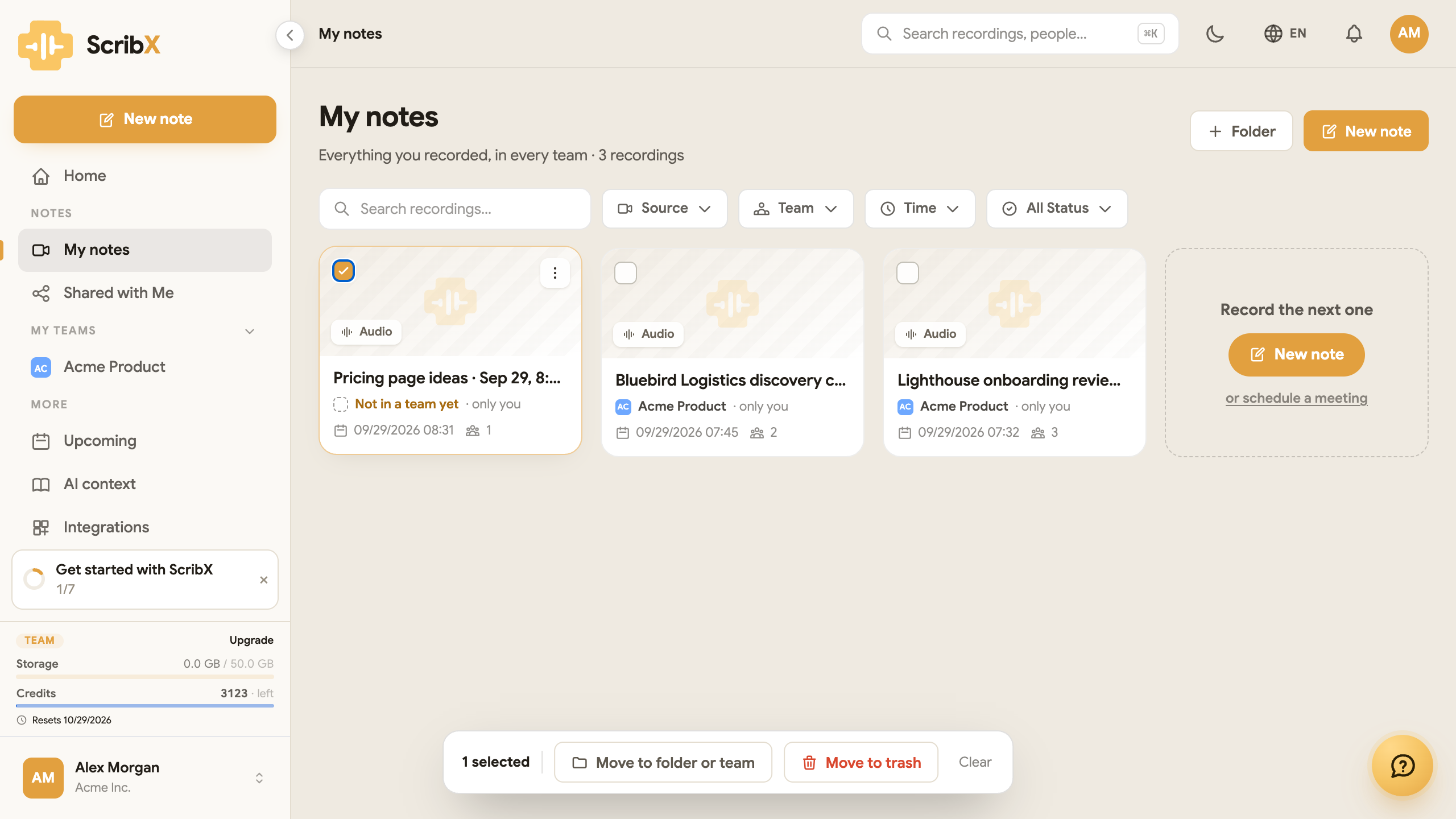Open the All Status filter dropdown
Image resolution: width=1456 pixels, height=819 pixels.
point(1057,209)
